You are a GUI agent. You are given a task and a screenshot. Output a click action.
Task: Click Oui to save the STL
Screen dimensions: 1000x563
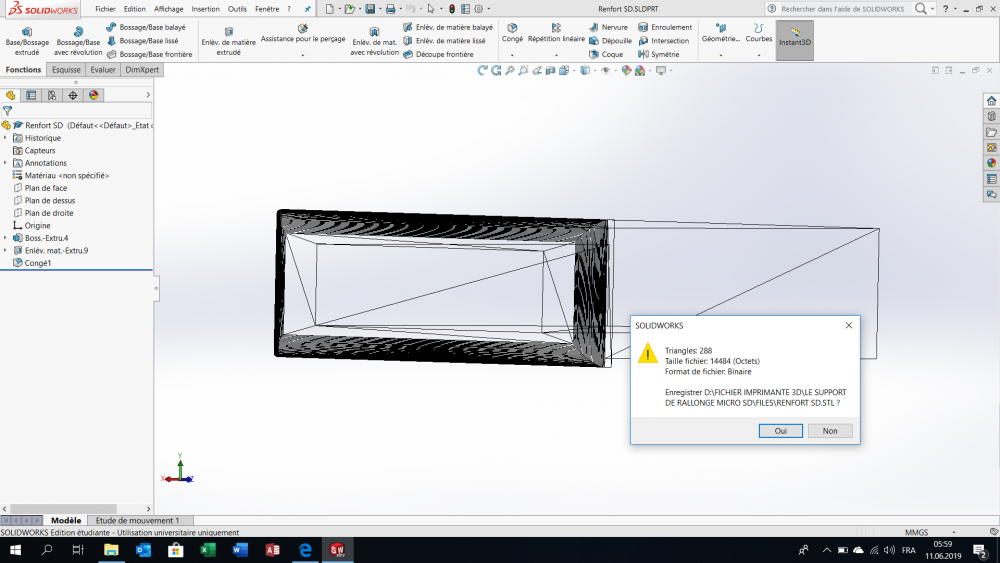(781, 431)
